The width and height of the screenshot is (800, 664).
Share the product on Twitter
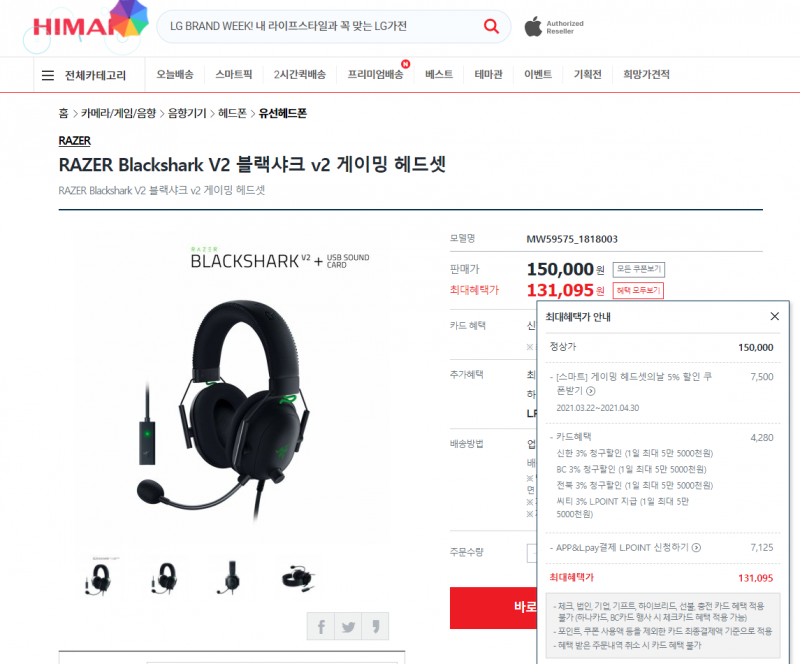[348, 626]
